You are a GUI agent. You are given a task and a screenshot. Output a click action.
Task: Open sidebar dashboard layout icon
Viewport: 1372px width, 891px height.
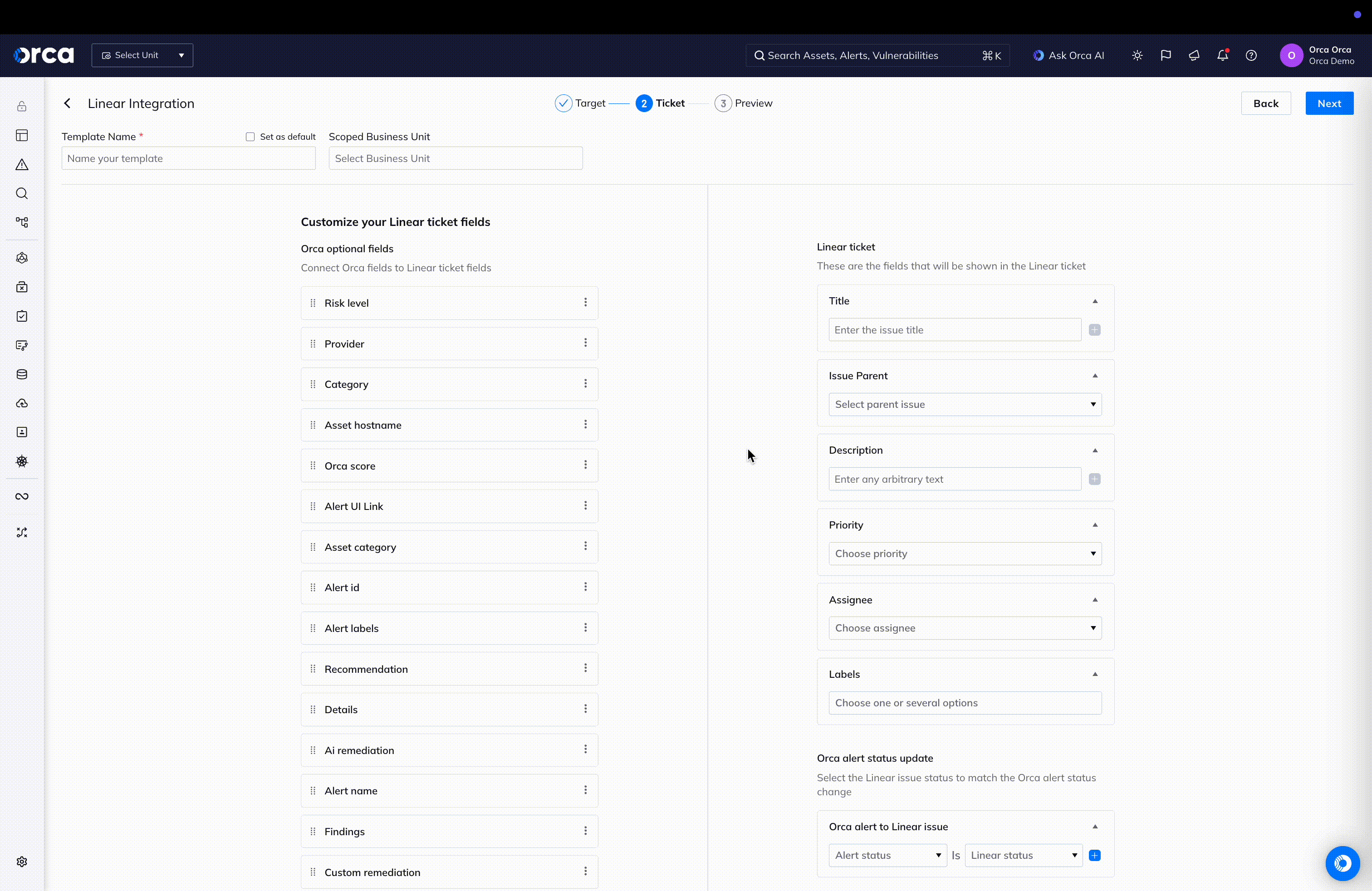(x=22, y=136)
